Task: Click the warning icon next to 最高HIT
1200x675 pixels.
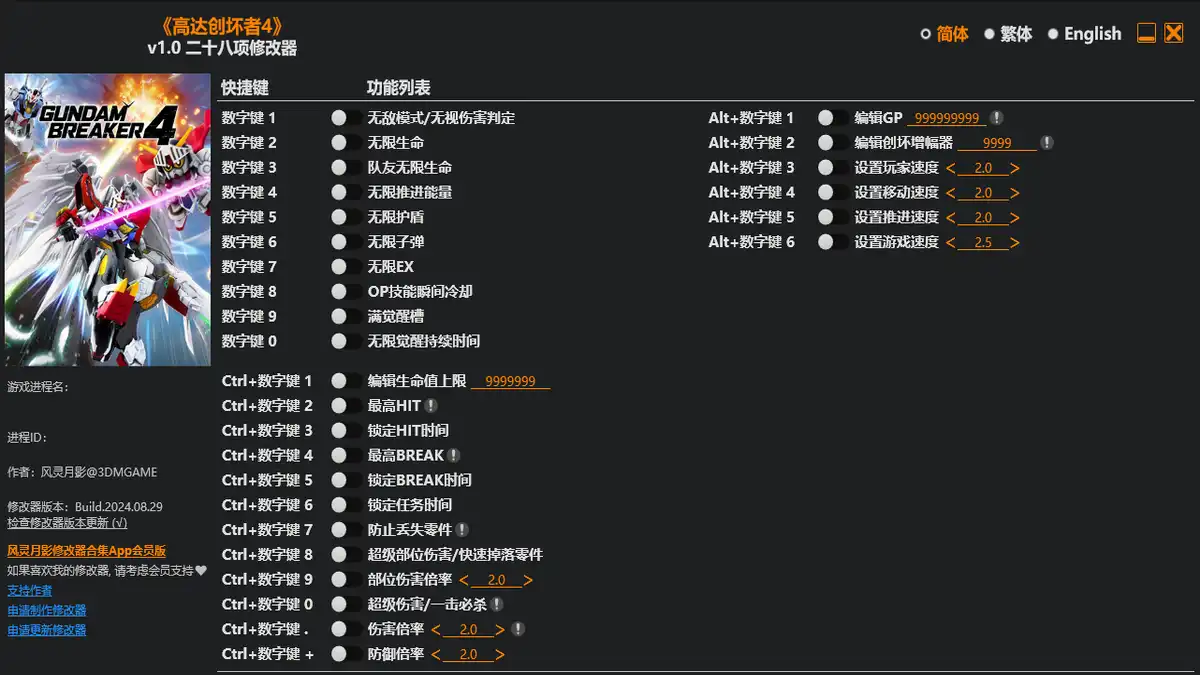Action: (x=432, y=404)
